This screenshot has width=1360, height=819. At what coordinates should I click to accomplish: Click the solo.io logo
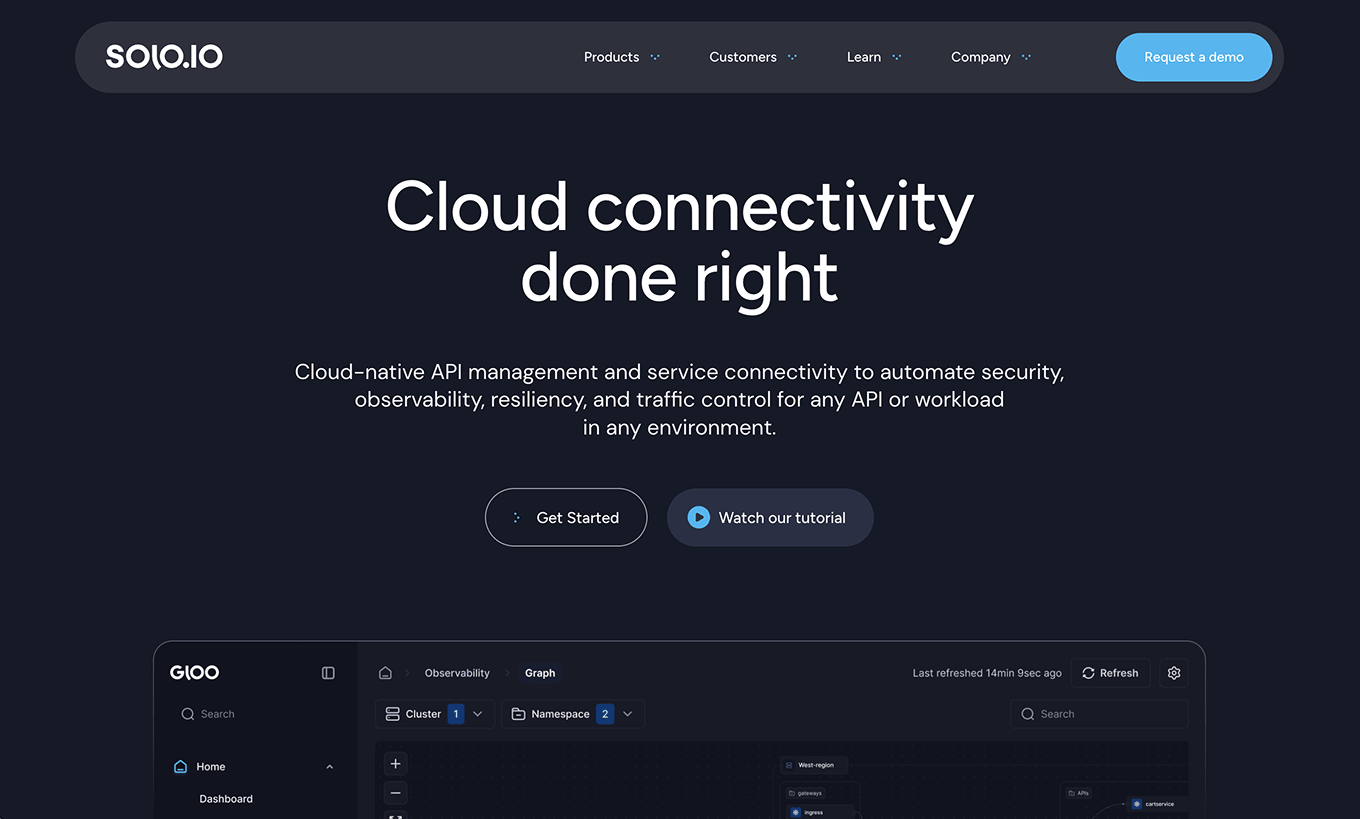pyautogui.click(x=164, y=57)
